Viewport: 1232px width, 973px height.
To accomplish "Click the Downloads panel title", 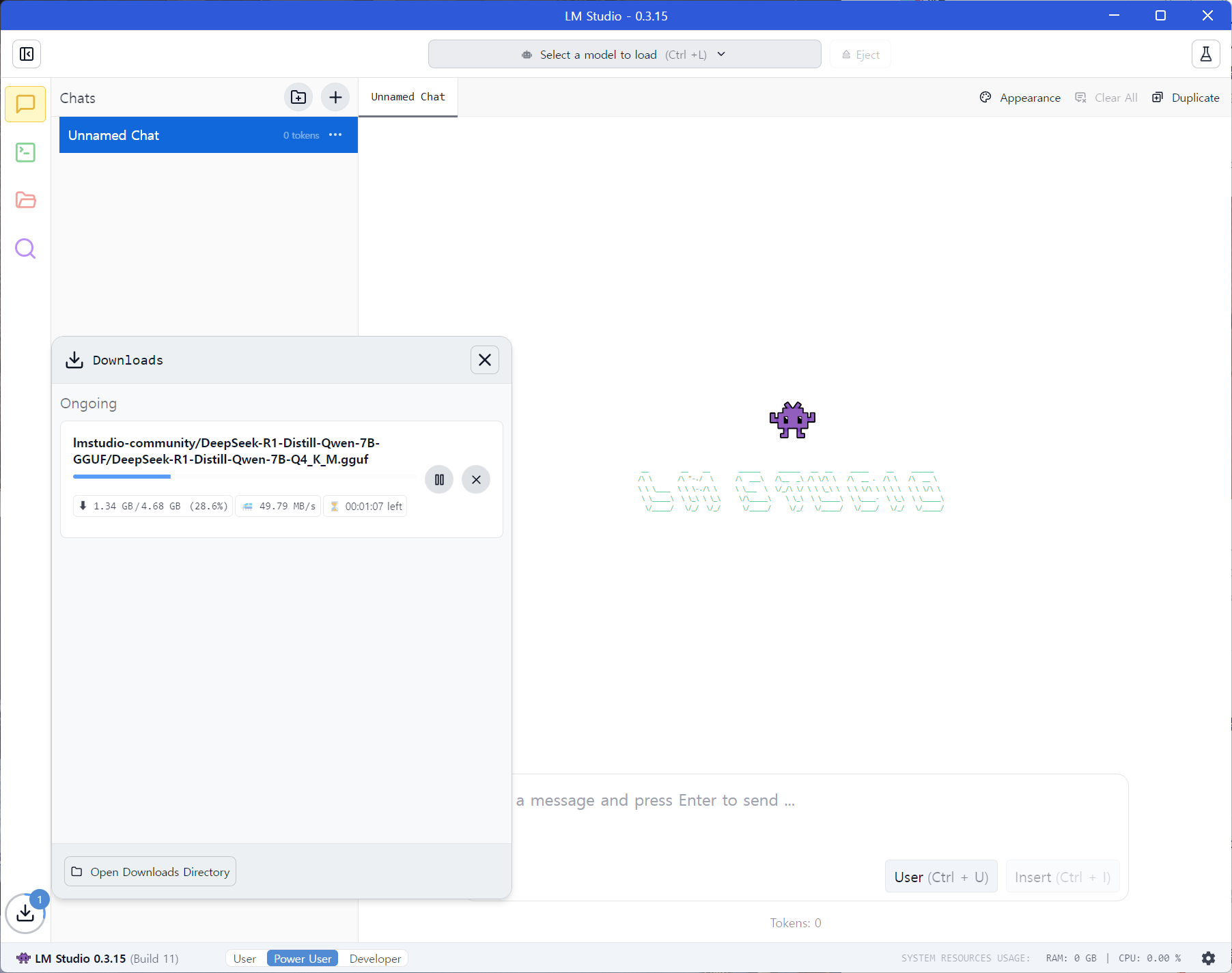I will click(x=128, y=360).
